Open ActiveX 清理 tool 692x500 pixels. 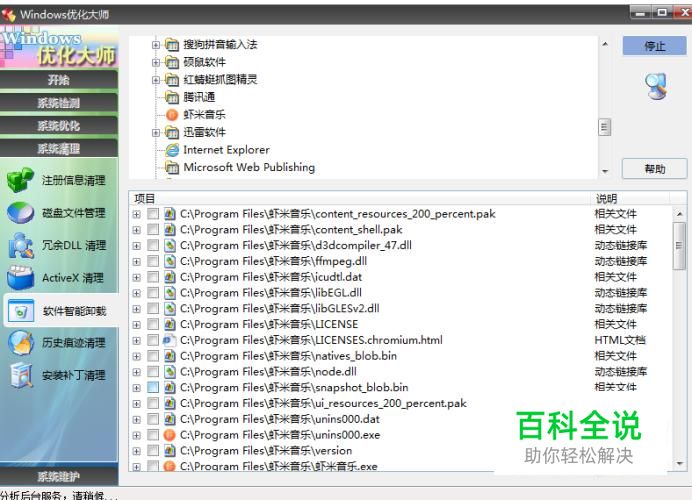pos(57,278)
